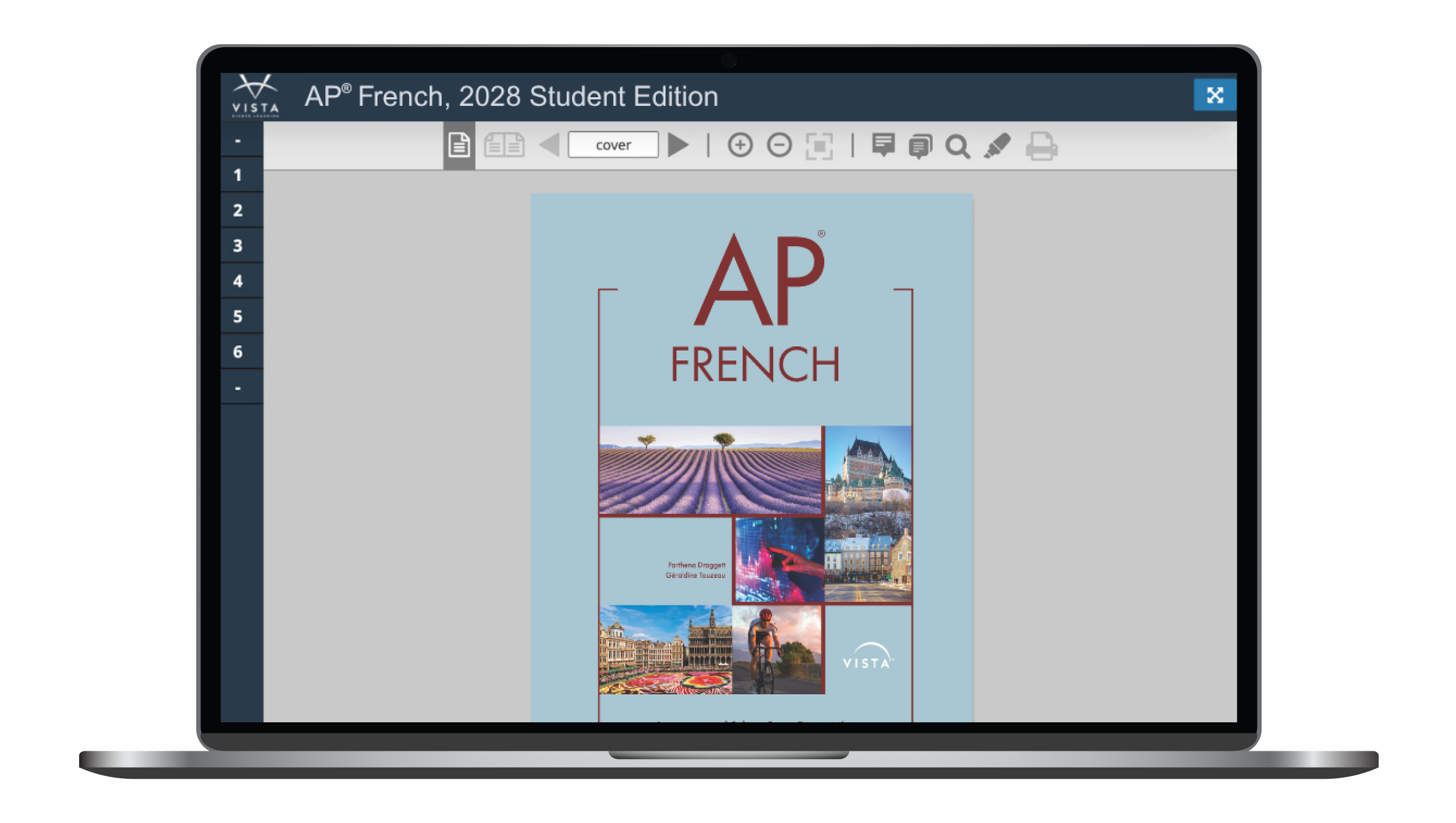Viewport: 1456px width, 823px height.
Task: Add a note with the single note icon
Action: point(883,145)
